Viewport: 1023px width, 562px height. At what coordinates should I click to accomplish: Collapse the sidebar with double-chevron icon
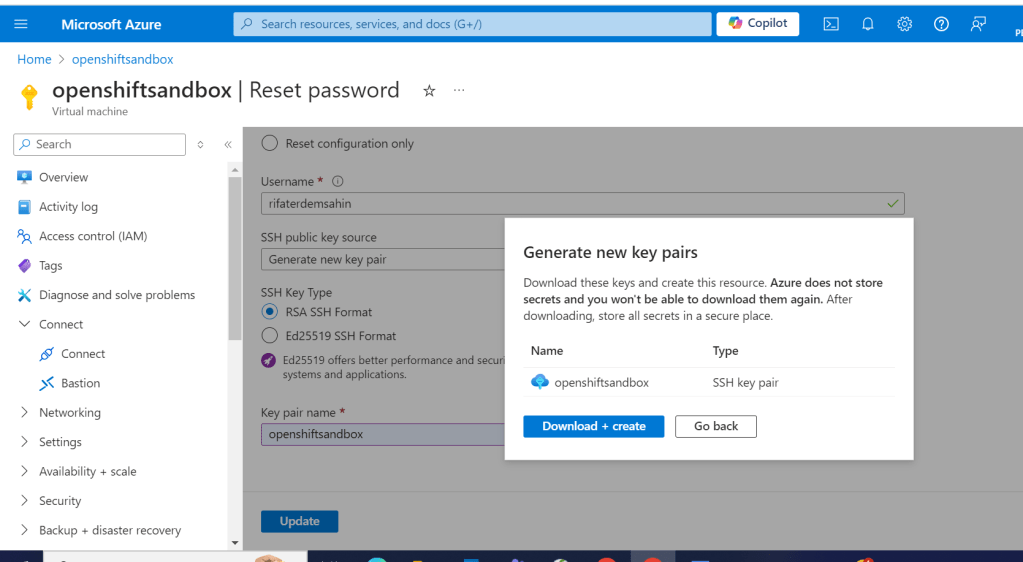click(228, 144)
